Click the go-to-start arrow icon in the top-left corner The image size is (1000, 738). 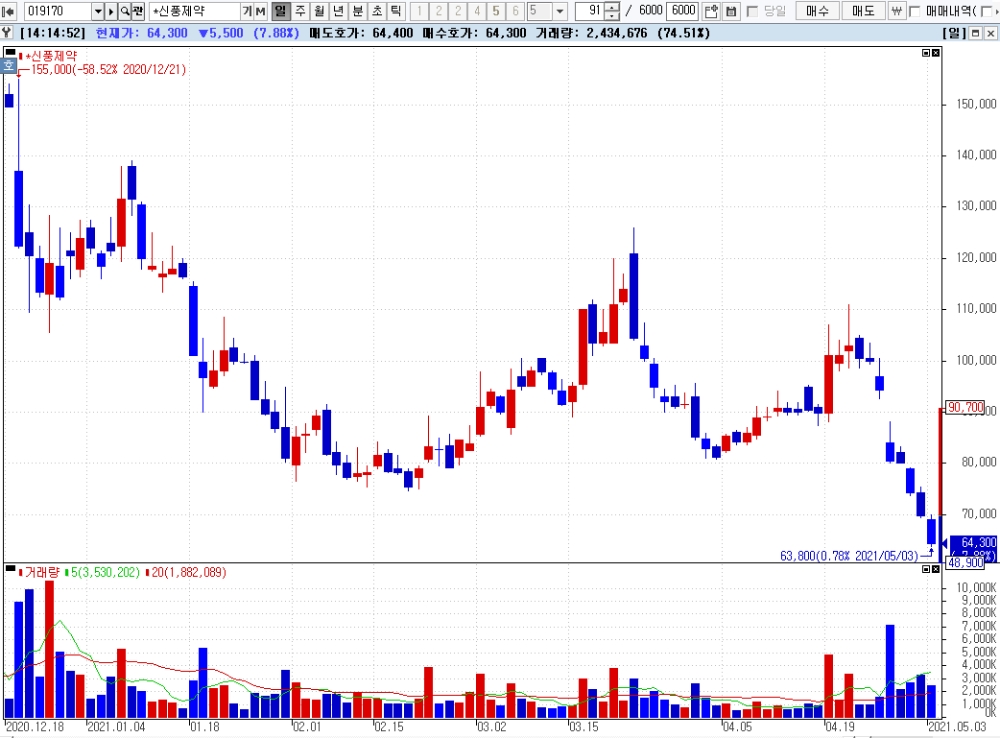tap(8, 11)
